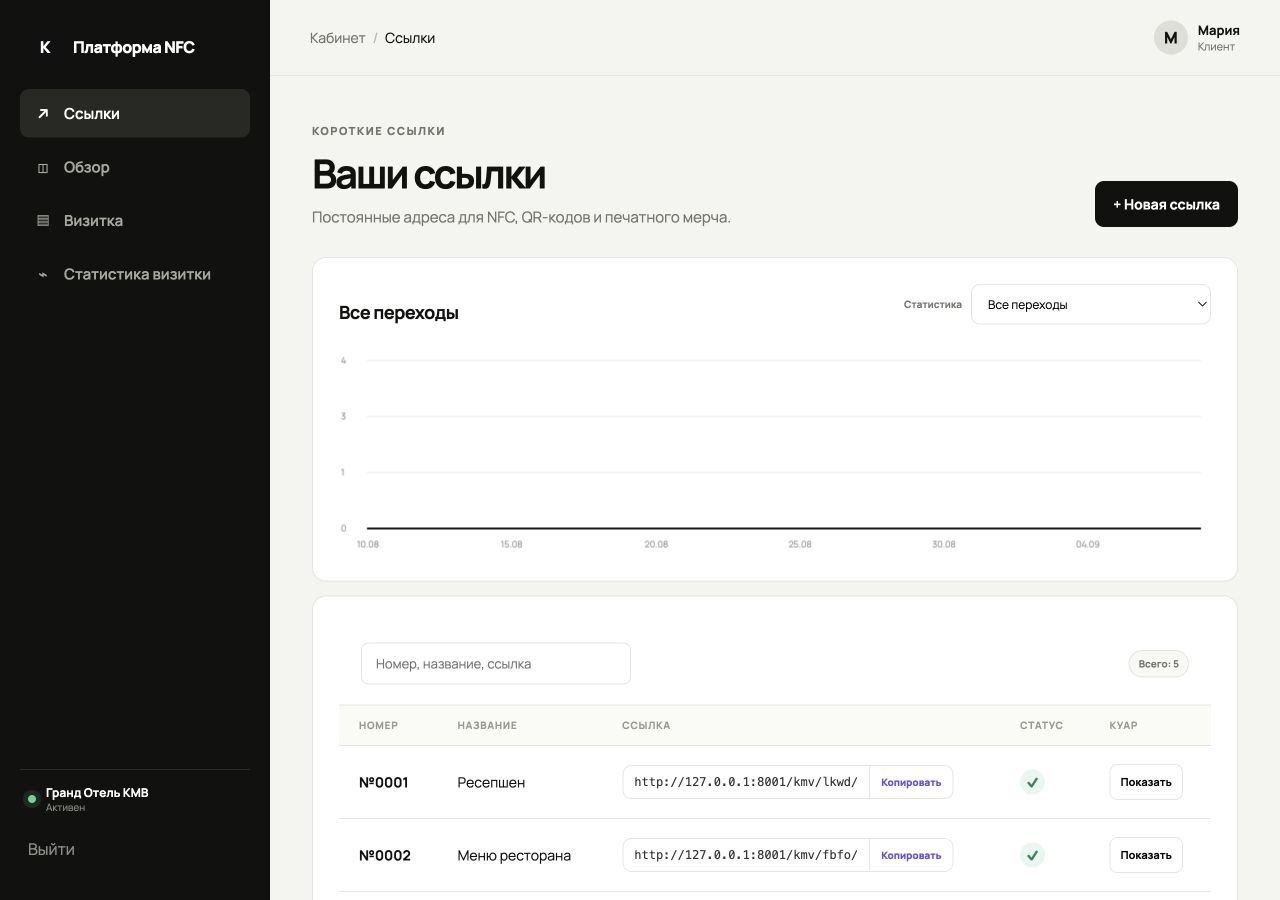Copy the Ресепшен link
Image resolution: width=1280 pixels, height=900 pixels.
(x=911, y=782)
